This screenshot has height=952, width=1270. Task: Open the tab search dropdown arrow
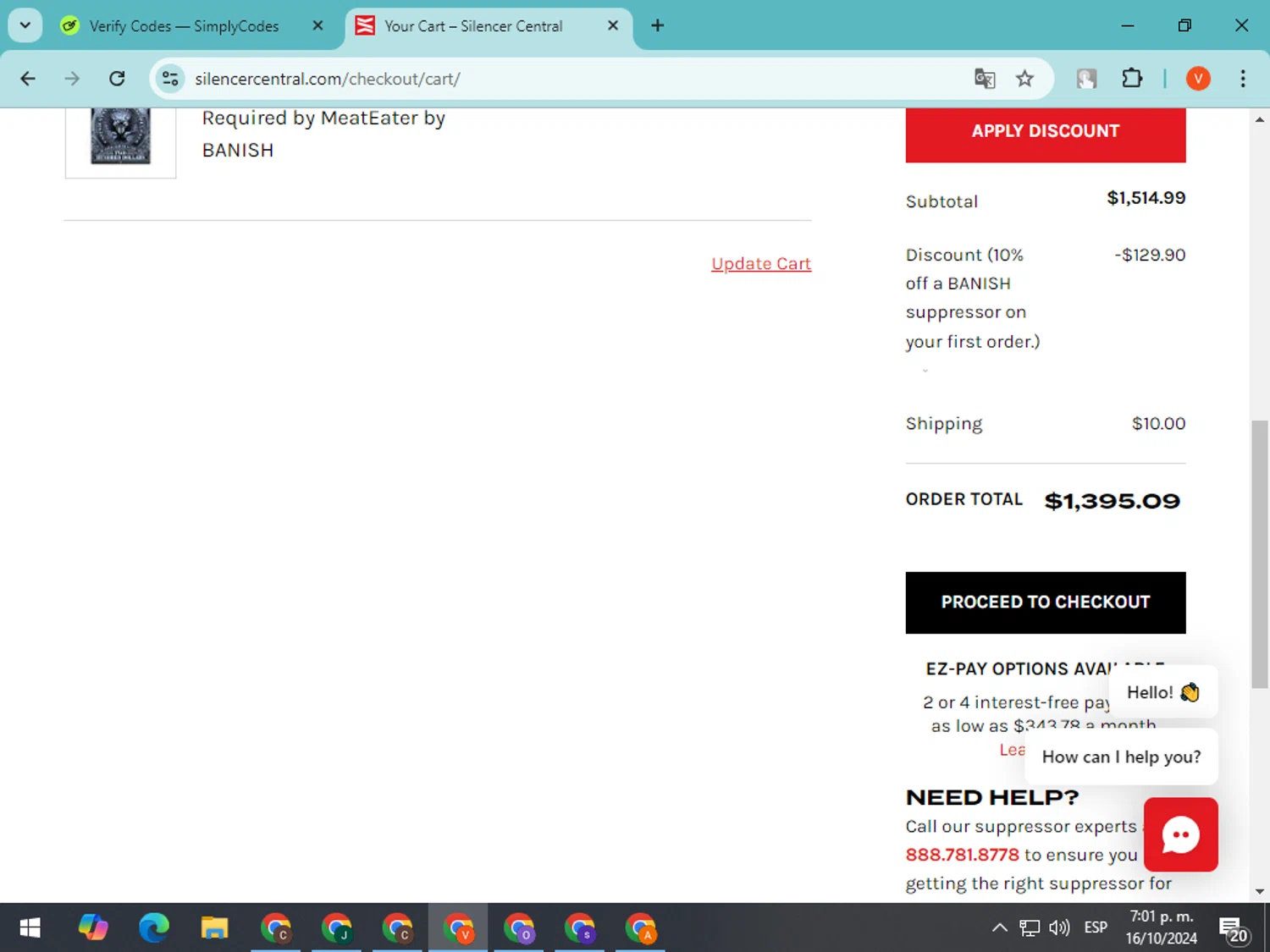(x=25, y=25)
